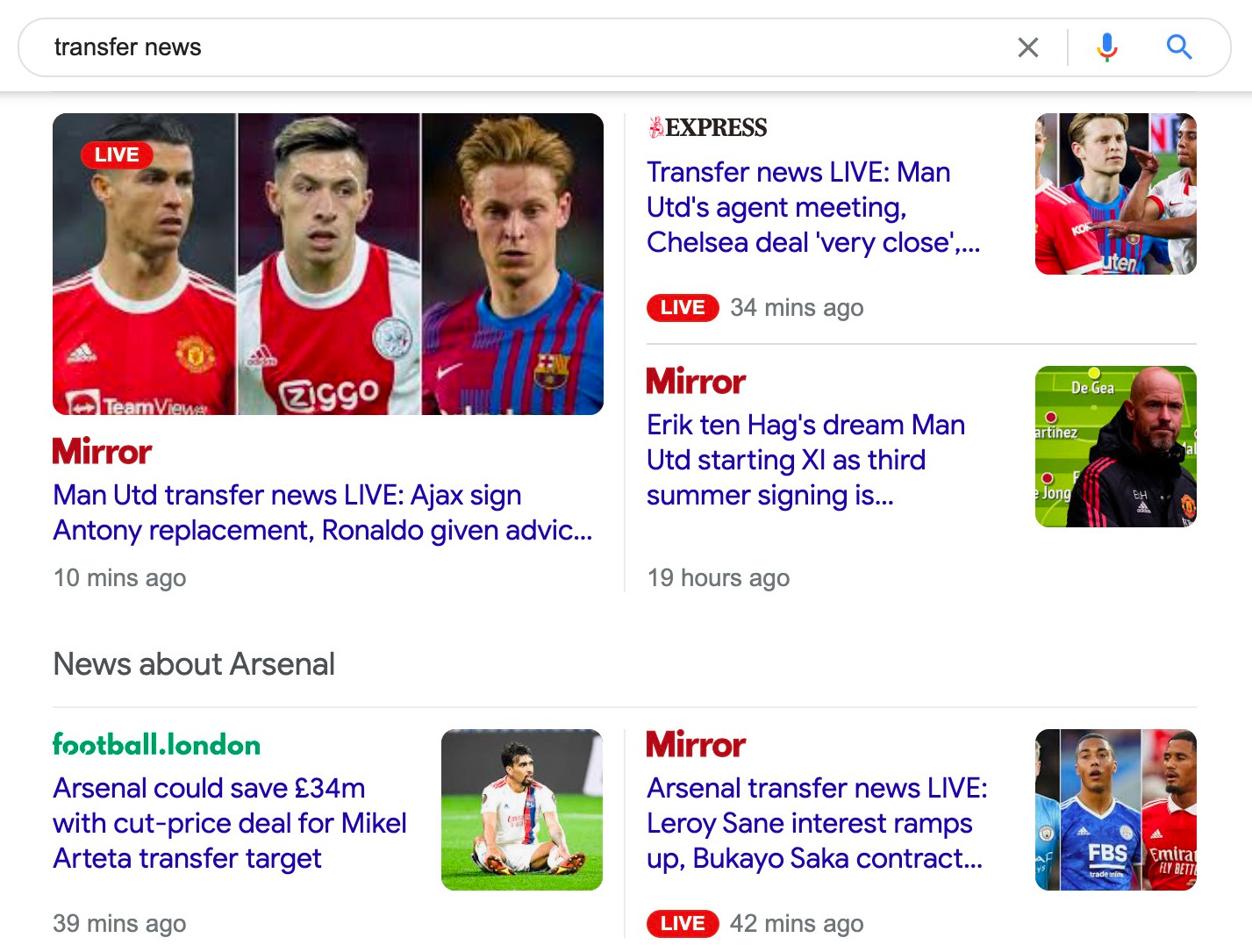Image resolution: width=1252 pixels, height=952 pixels.
Task: Open the Chelsea deal 'very close' Express article
Action: (x=798, y=207)
